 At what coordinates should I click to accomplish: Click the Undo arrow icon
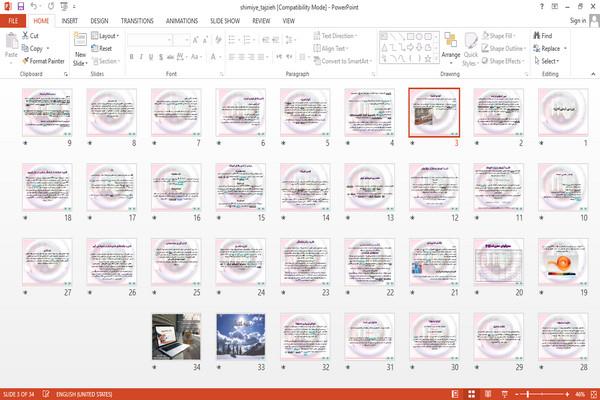34,6
